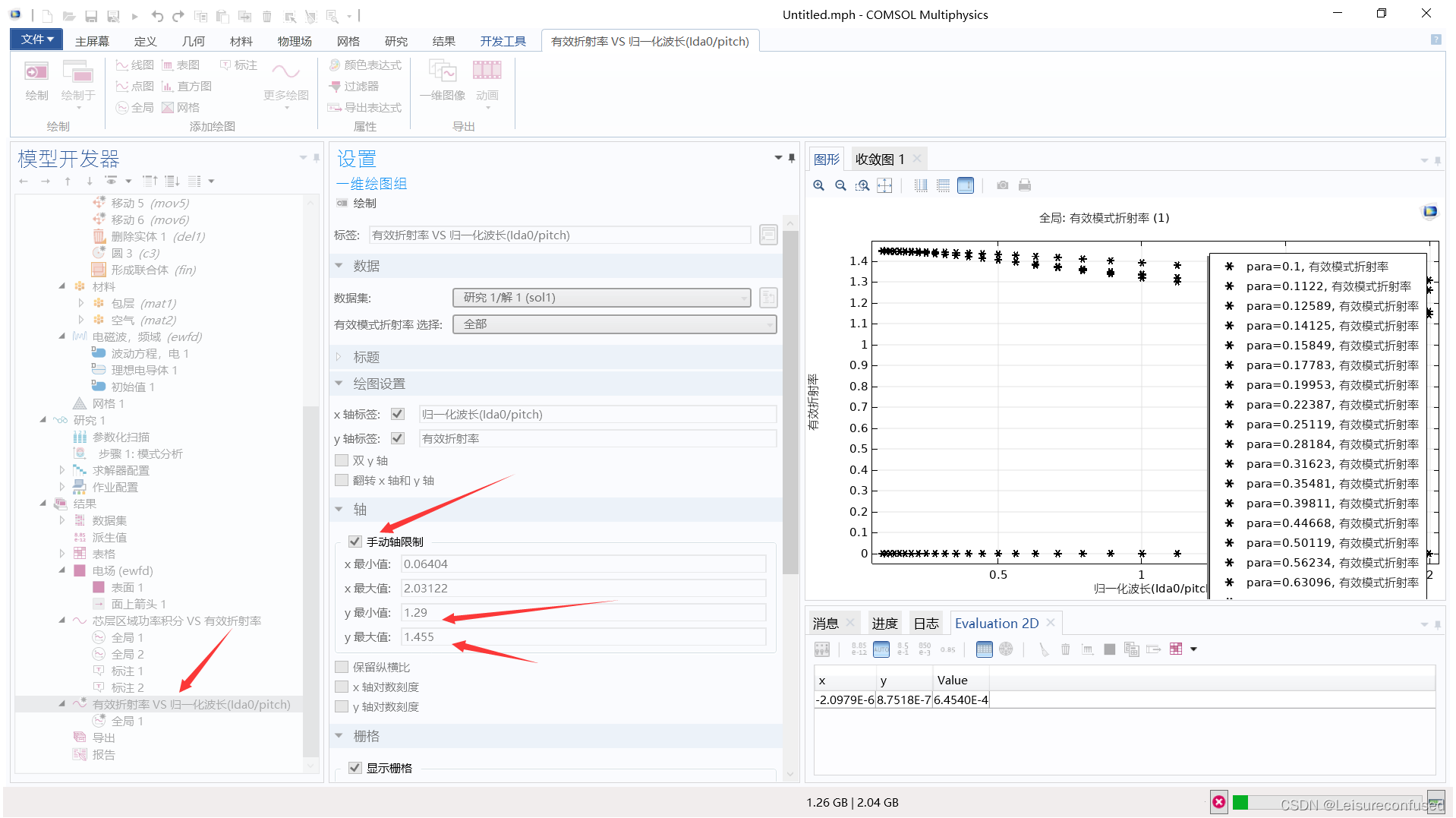Click the zoom out icon in graphics toolbar

pyautogui.click(x=840, y=185)
